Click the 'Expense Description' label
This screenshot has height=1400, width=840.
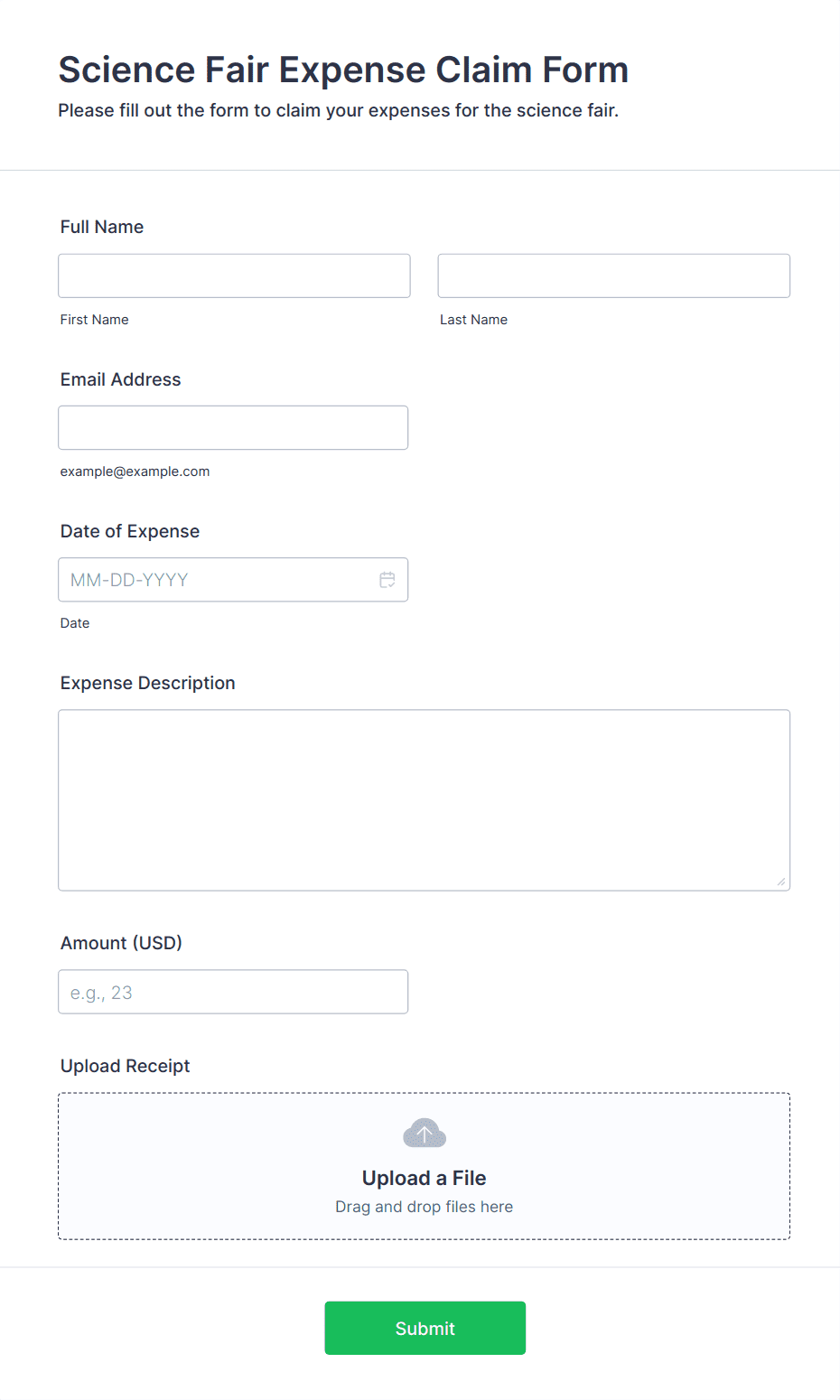pyautogui.click(x=147, y=683)
